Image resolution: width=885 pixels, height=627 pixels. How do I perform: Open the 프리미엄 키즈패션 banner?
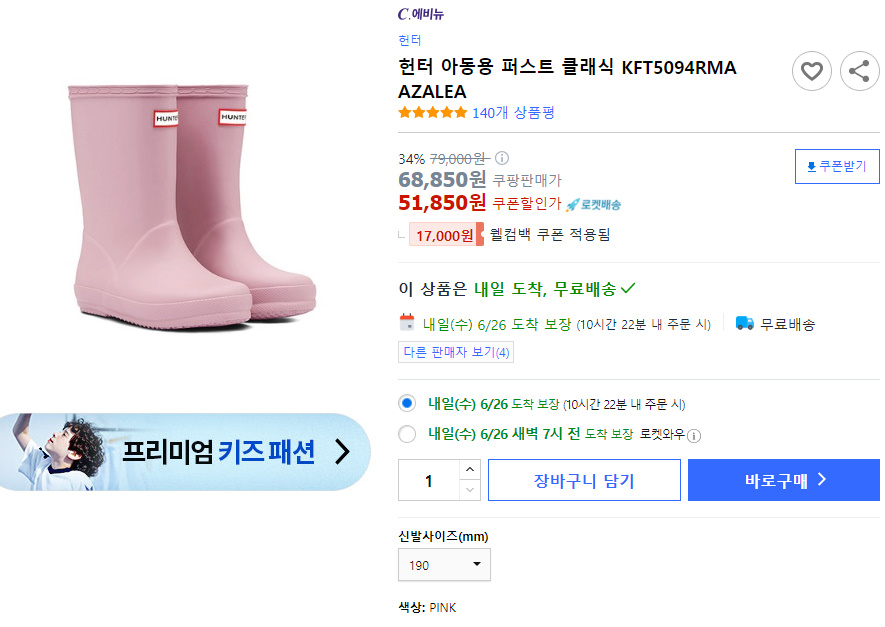pyautogui.click(x=185, y=451)
